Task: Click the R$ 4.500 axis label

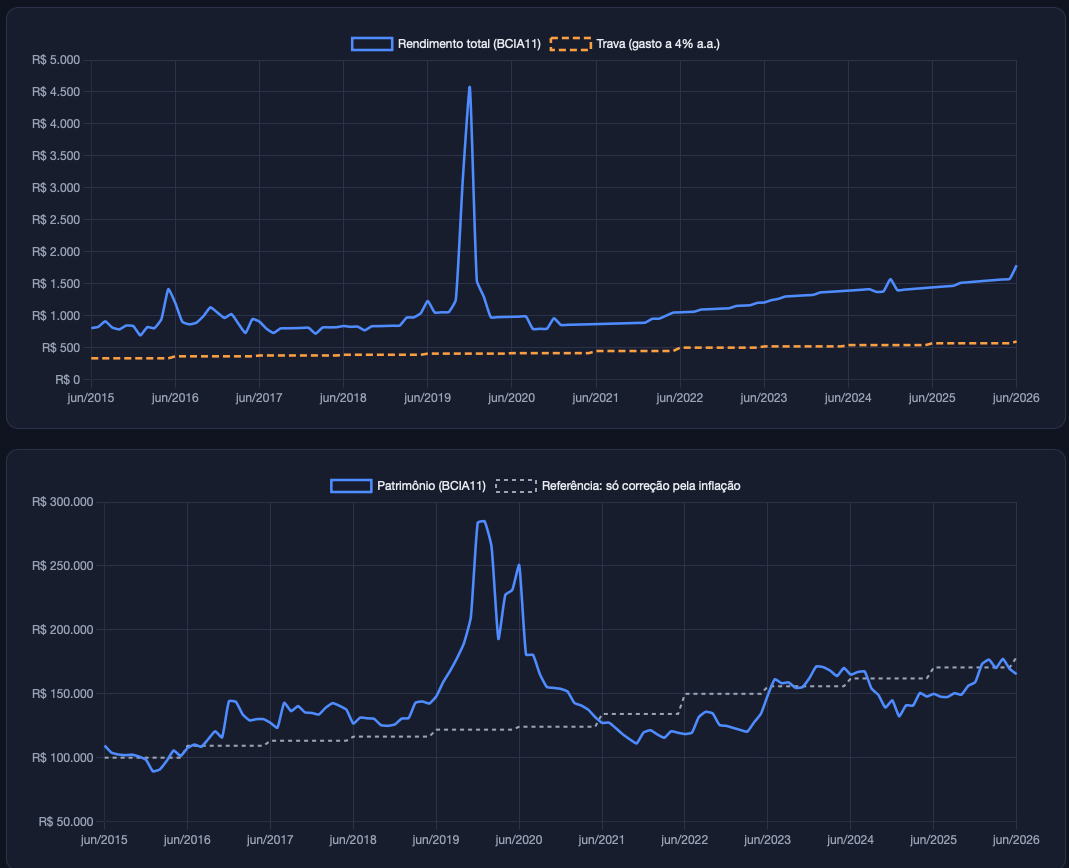Action: point(56,92)
